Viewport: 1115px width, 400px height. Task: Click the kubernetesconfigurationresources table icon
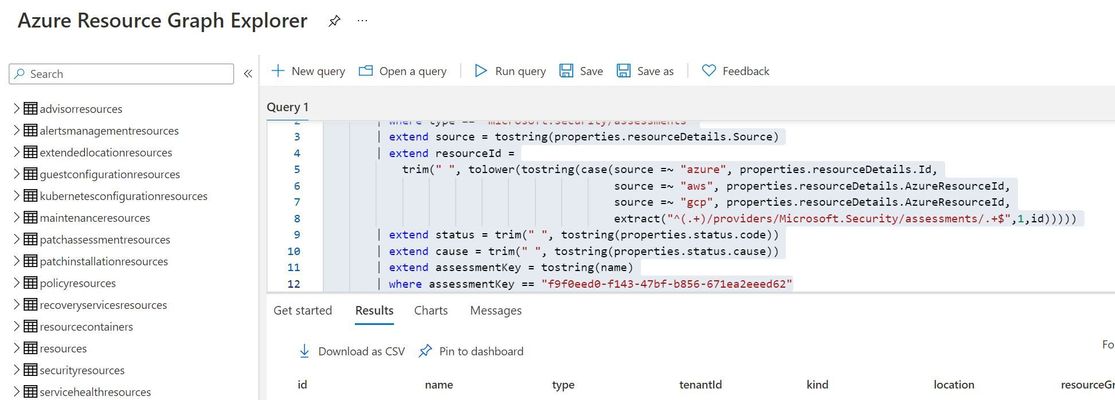31,195
